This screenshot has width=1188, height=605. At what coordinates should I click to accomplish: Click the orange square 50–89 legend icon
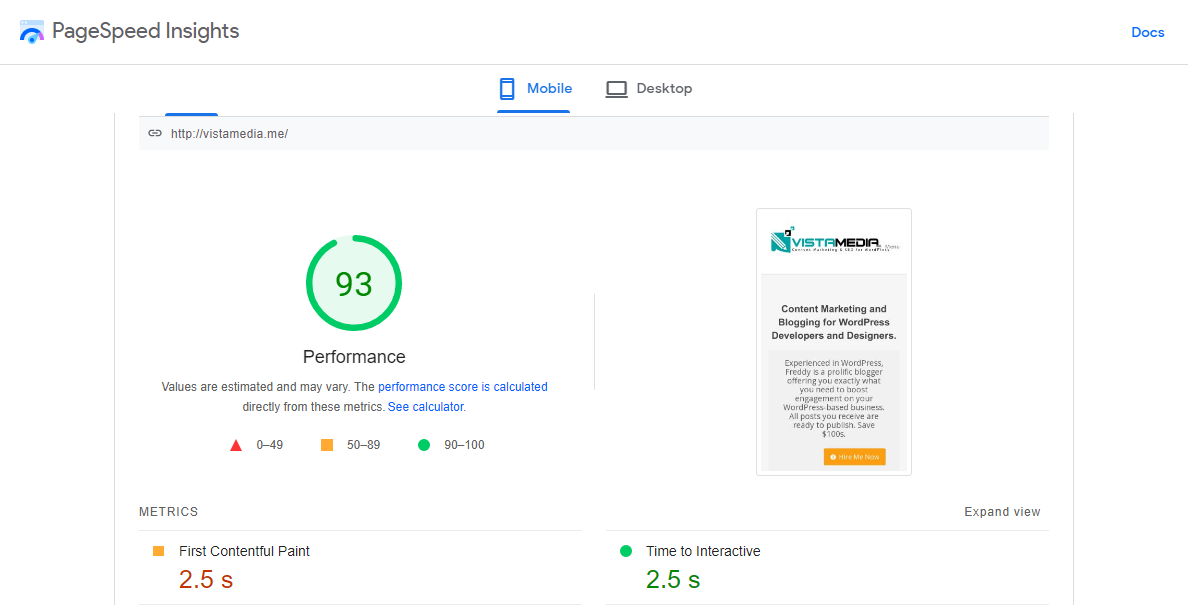pyautogui.click(x=327, y=445)
